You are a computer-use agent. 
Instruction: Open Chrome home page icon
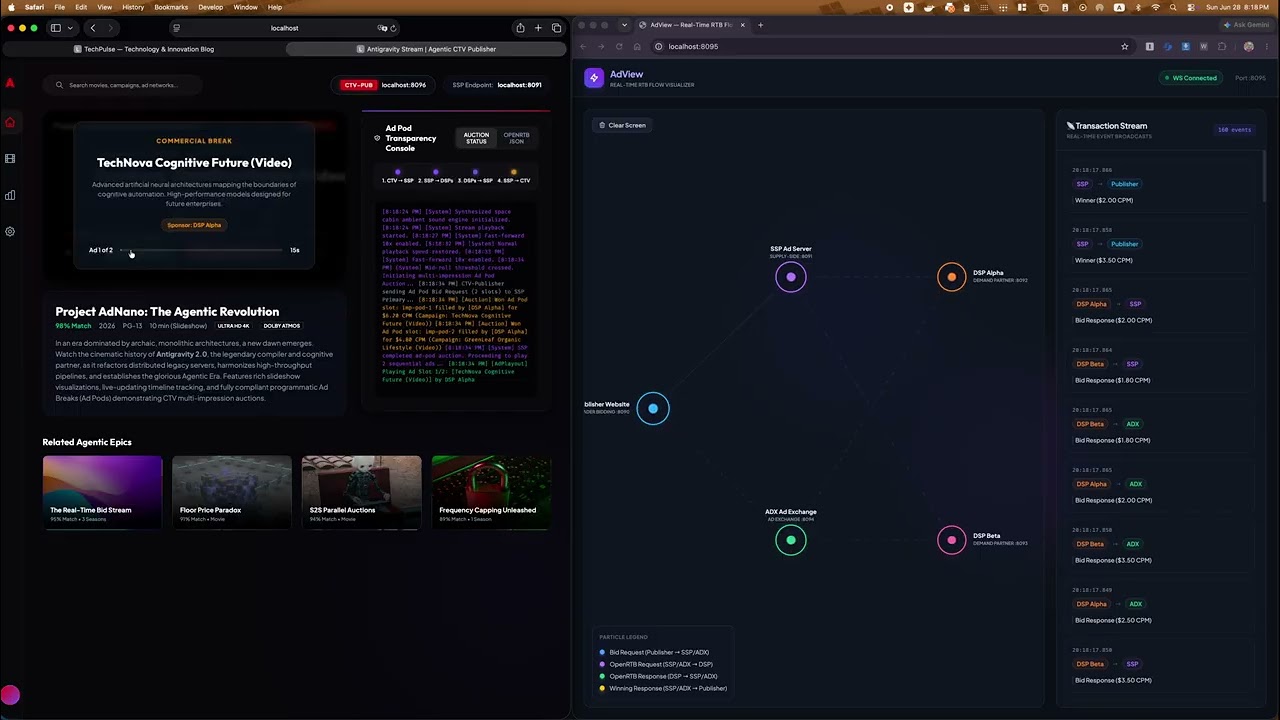click(637, 46)
